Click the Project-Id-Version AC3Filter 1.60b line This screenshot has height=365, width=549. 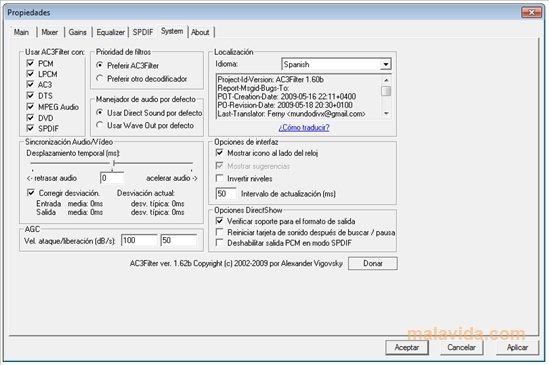pos(270,80)
